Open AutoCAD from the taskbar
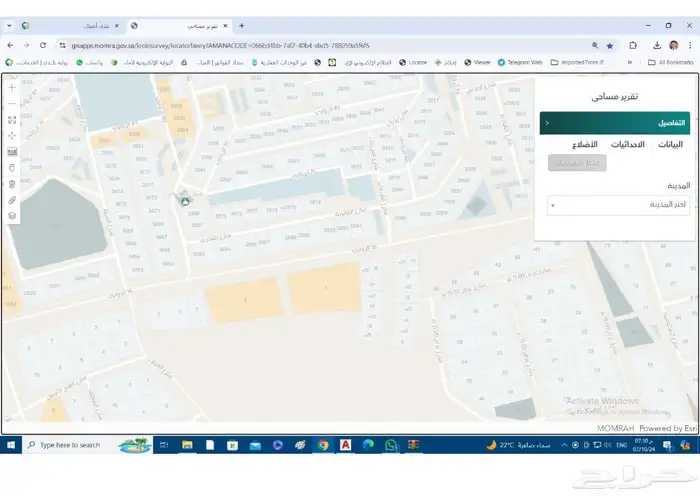The width and height of the screenshot is (700, 496). pyautogui.click(x=346, y=445)
